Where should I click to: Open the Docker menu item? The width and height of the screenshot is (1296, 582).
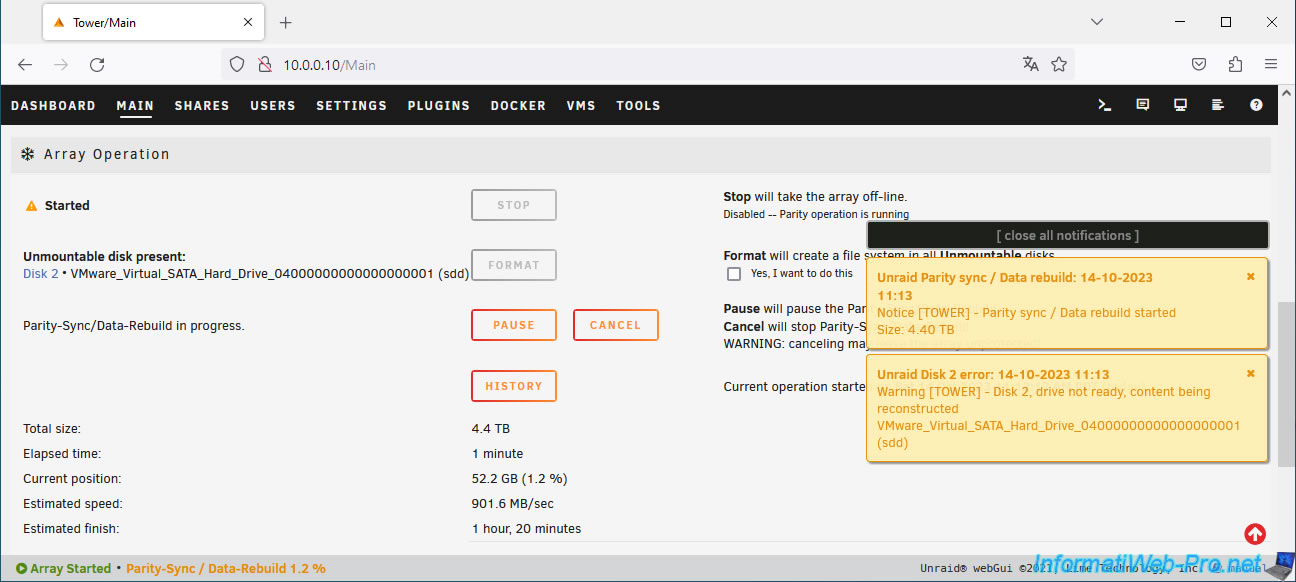(x=518, y=106)
